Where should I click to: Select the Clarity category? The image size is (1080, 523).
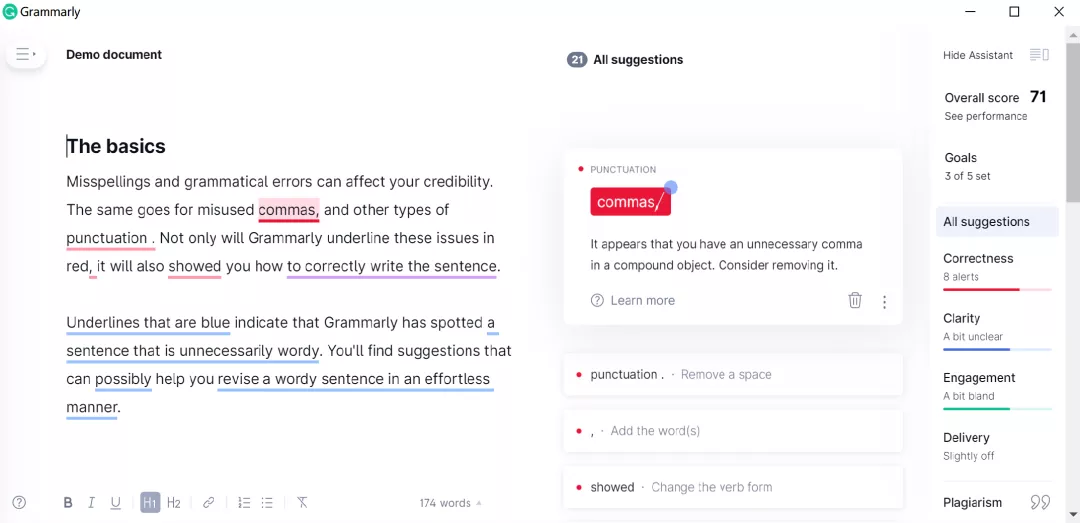click(x=961, y=318)
